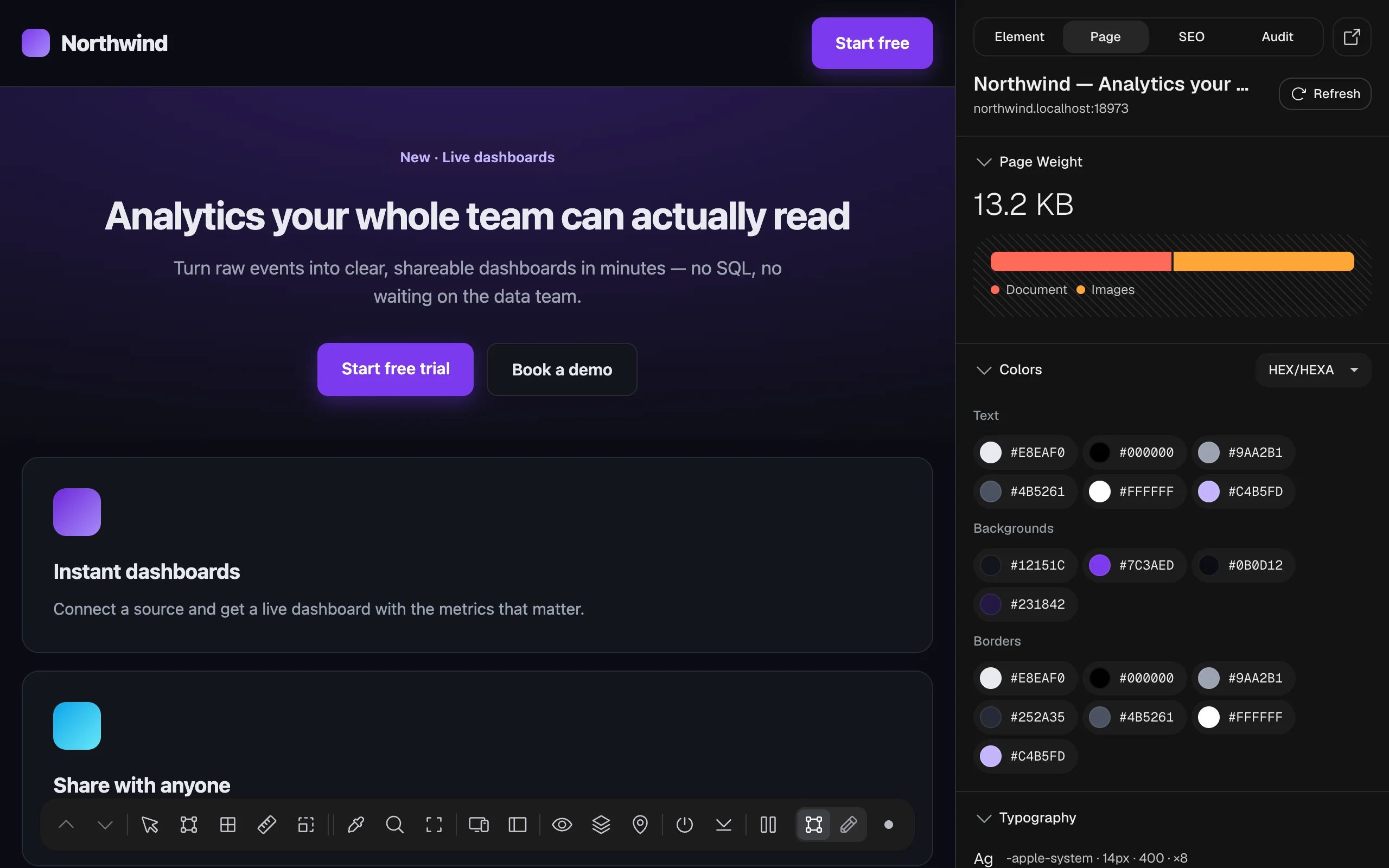Select the ruler measure tool

[267, 825]
